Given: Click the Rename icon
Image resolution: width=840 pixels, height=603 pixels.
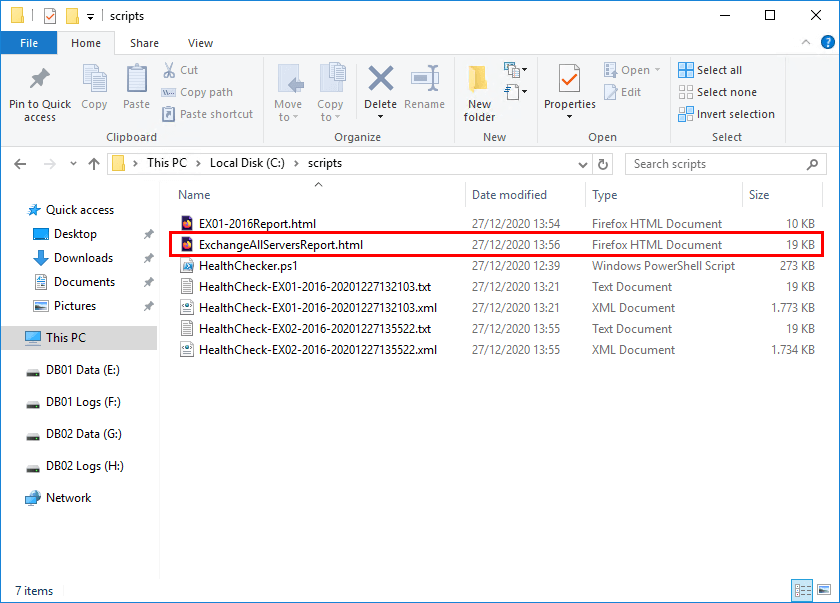Looking at the screenshot, I should [425, 79].
